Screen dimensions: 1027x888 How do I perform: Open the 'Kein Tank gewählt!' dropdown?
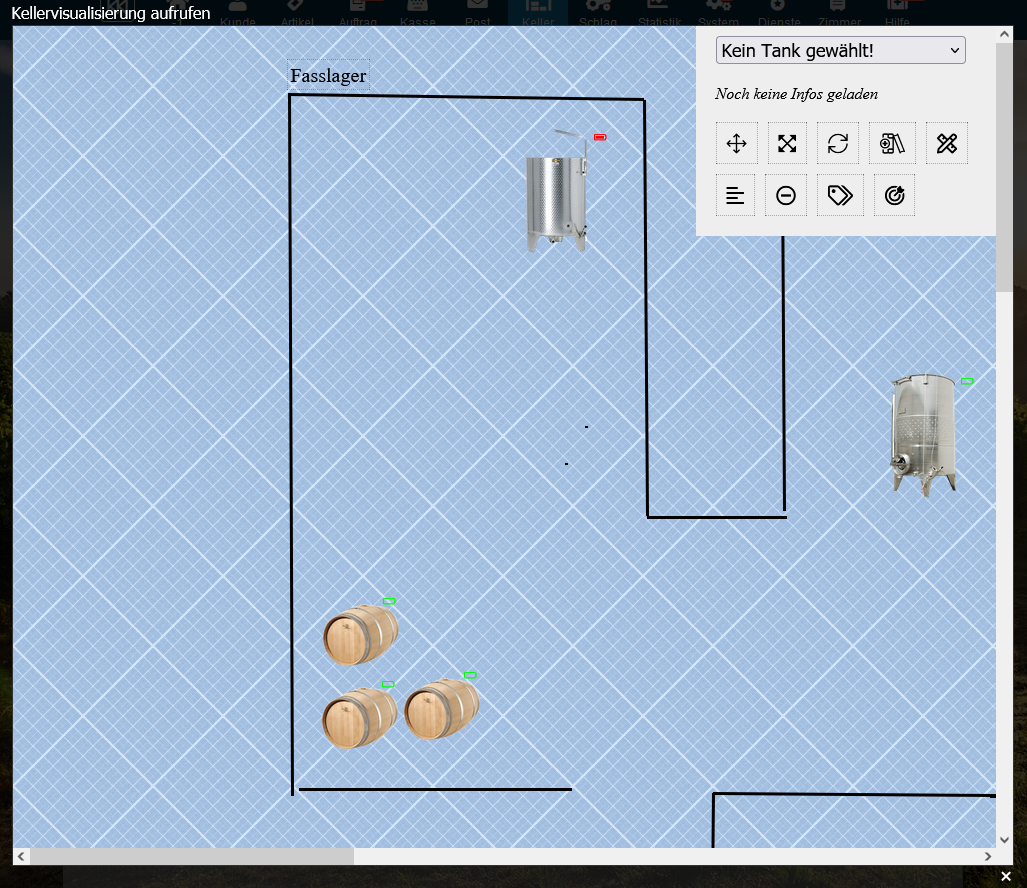(840, 50)
